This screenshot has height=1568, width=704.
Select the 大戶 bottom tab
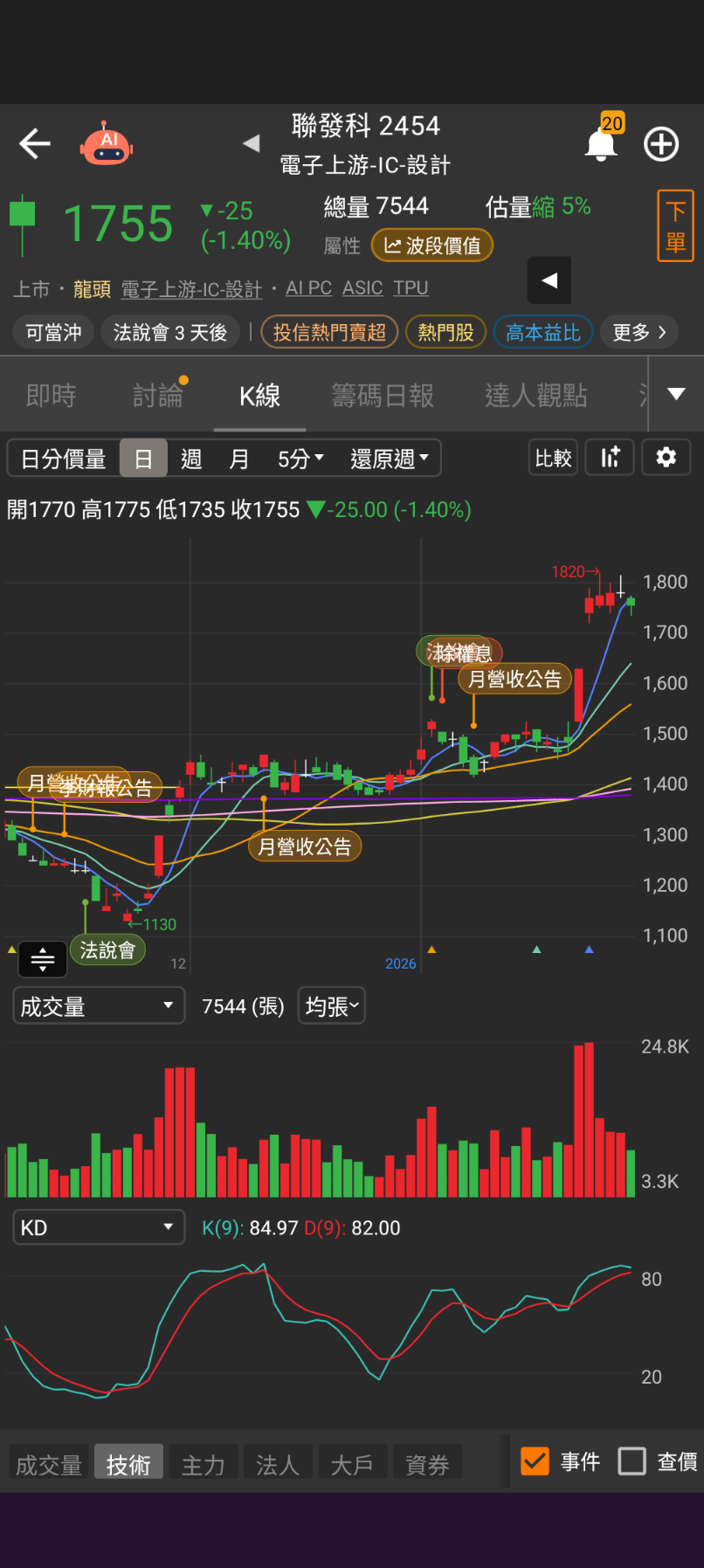(x=352, y=1464)
